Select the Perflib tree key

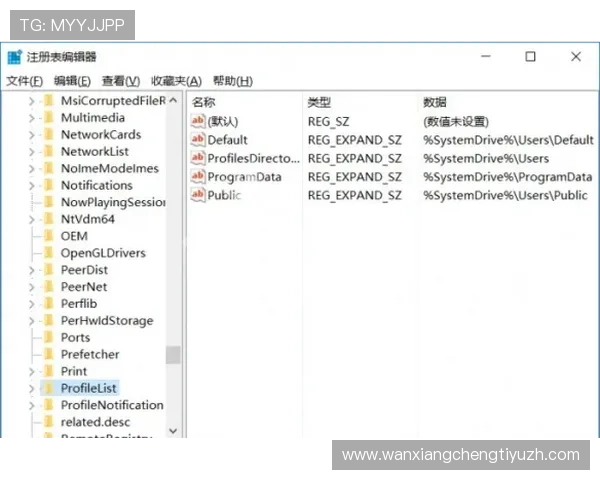[x=79, y=304]
